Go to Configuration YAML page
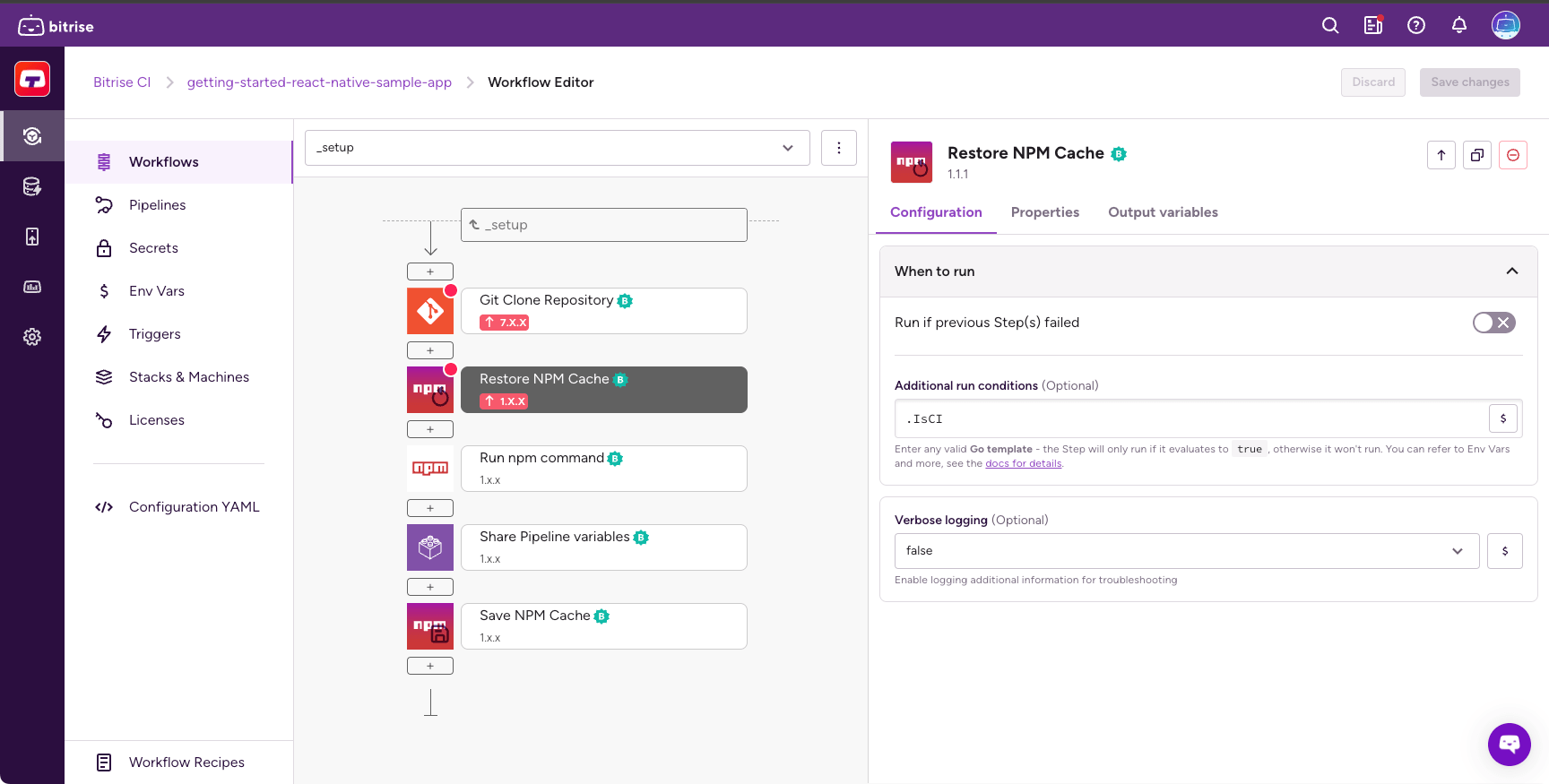Viewport: 1549px width, 784px height. pos(194,507)
